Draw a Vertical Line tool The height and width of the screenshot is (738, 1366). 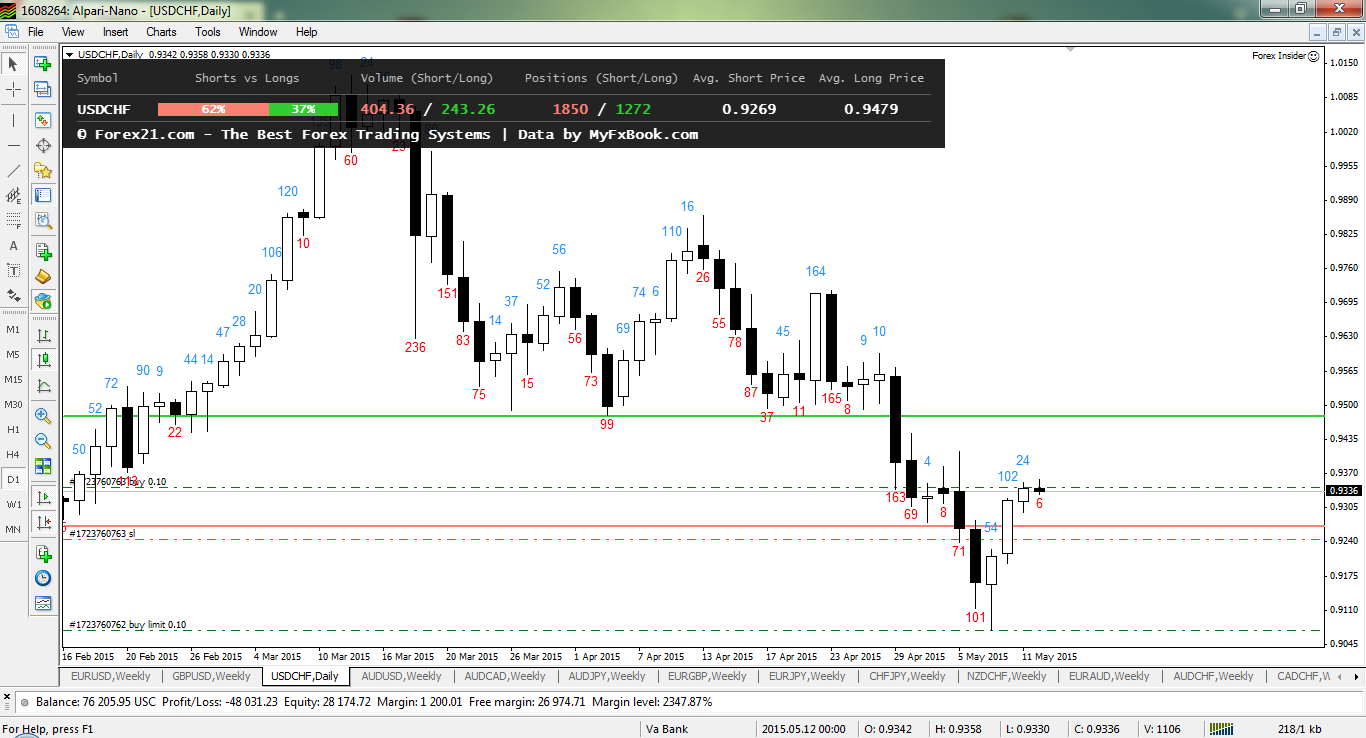click(13, 120)
